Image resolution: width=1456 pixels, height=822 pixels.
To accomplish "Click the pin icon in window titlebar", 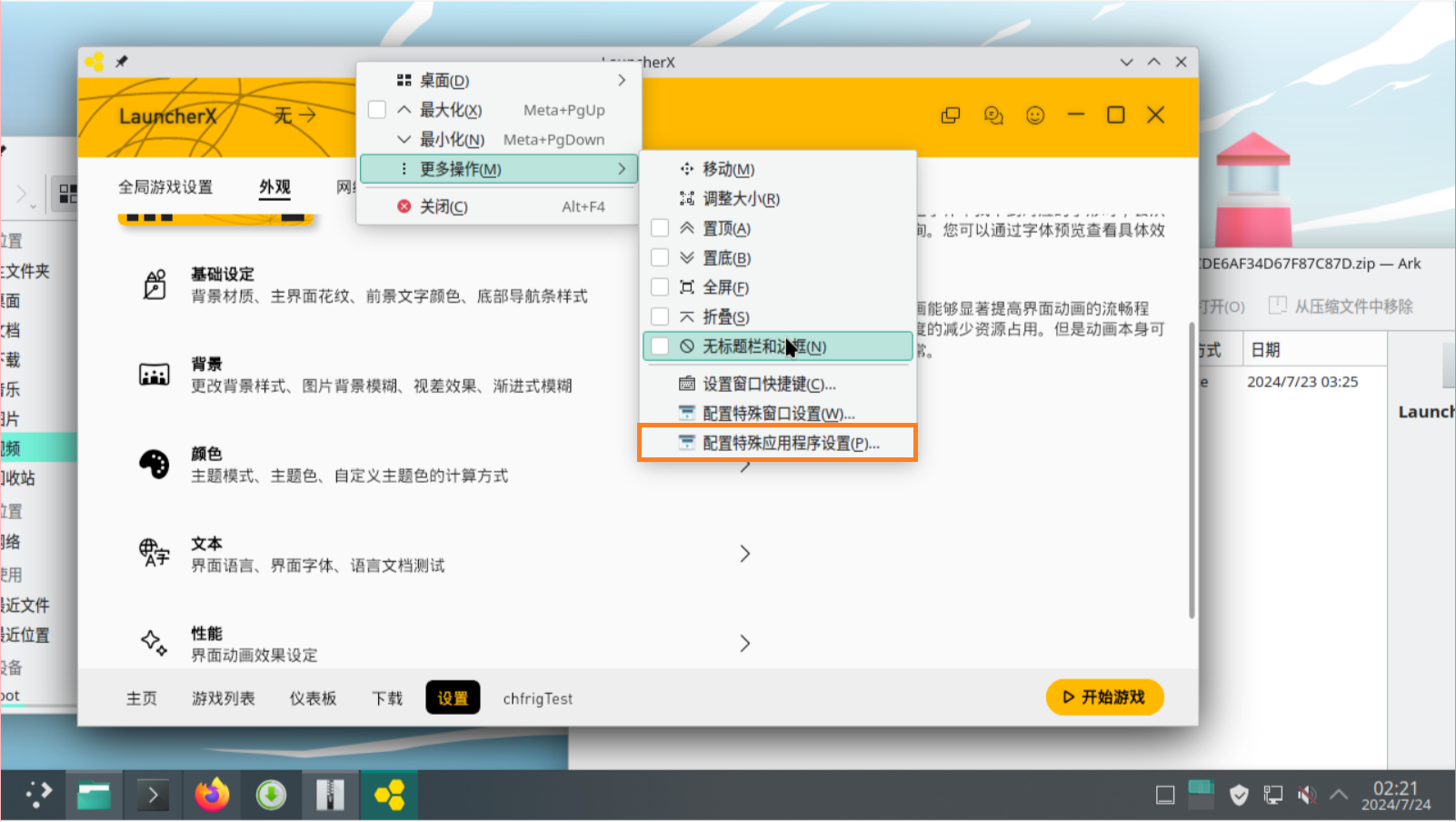I will pyautogui.click(x=121, y=62).
